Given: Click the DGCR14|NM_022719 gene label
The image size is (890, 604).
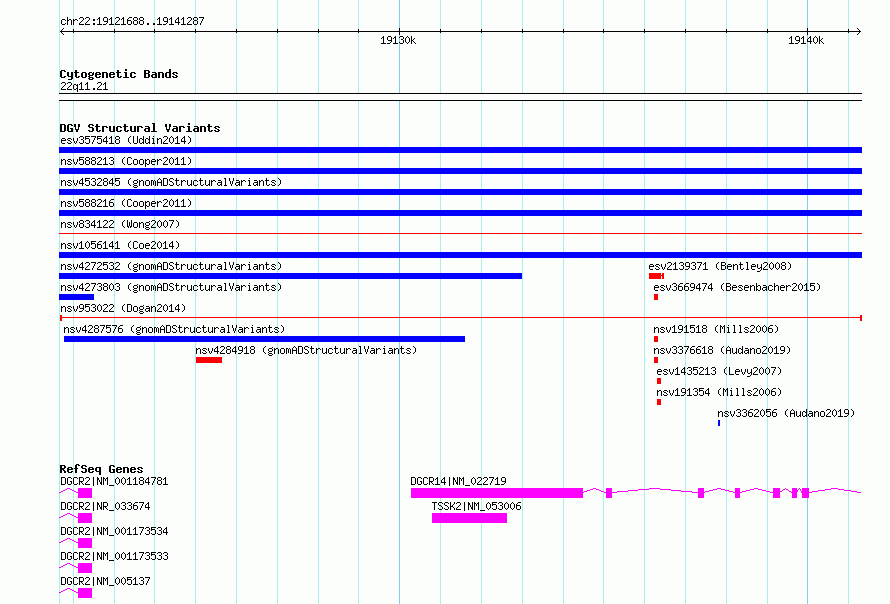Looking at the screenshot, I should coord(458,481).
